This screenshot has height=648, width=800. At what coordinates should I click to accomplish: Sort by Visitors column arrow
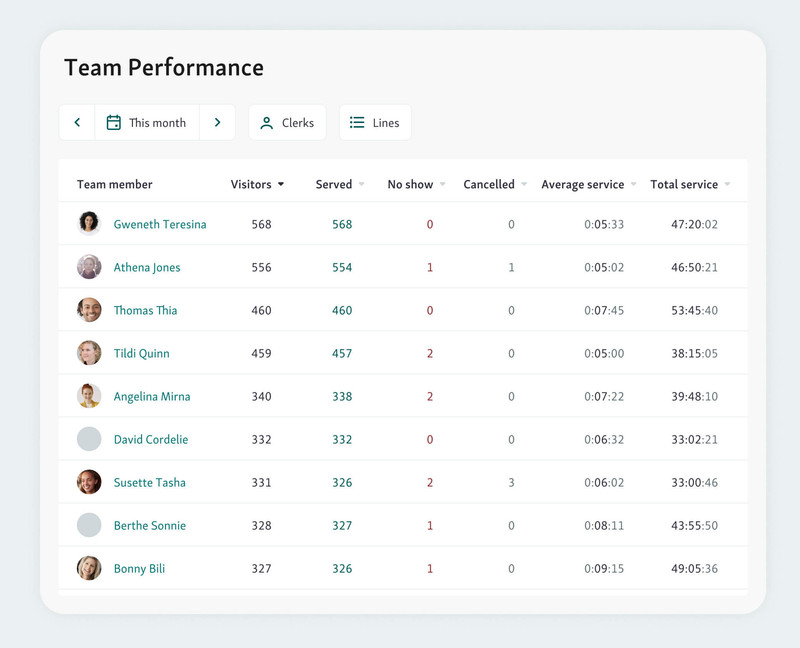coord(281,185)
